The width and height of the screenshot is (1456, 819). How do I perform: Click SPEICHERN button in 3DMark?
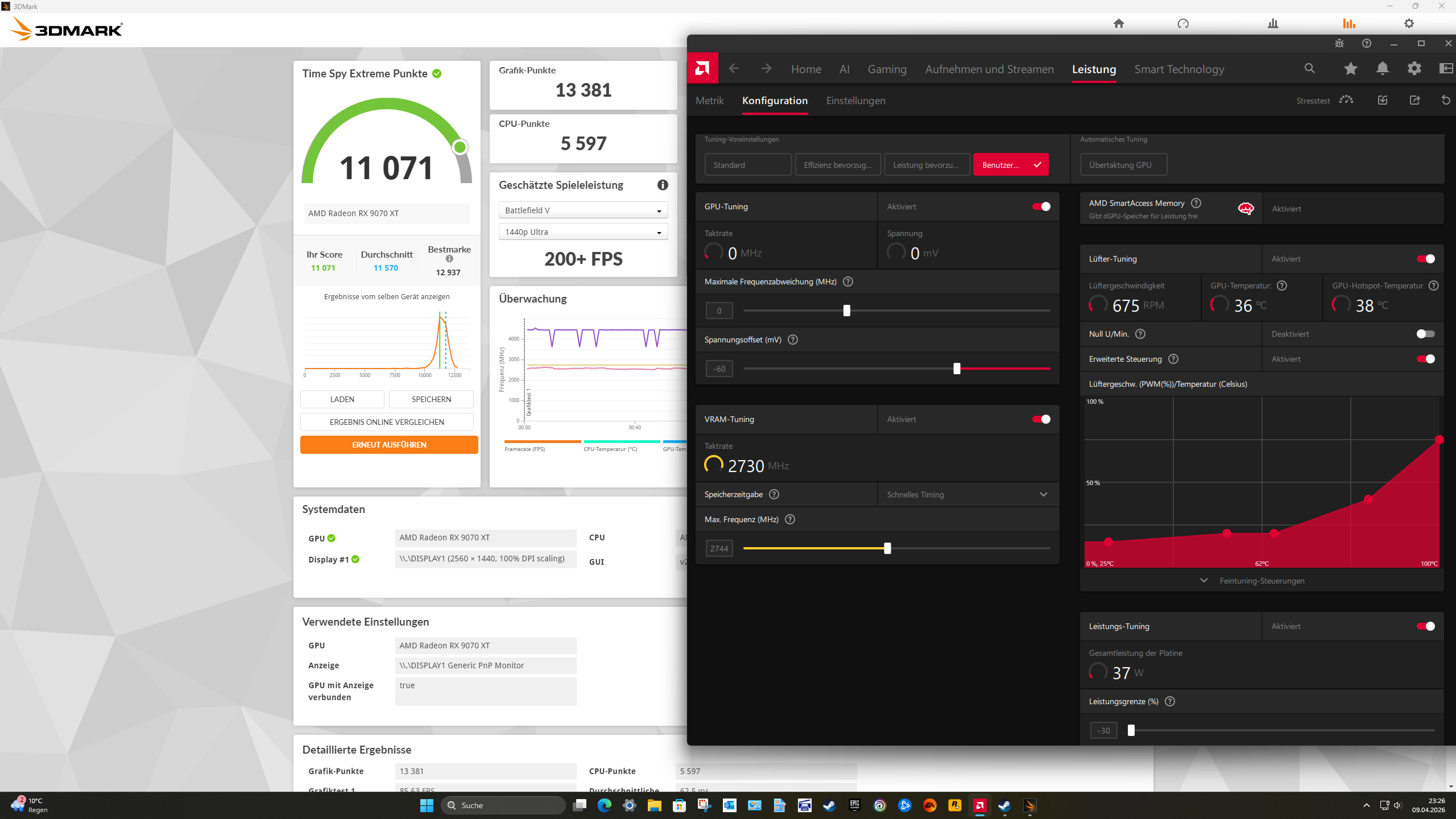(x=431, y=399)
